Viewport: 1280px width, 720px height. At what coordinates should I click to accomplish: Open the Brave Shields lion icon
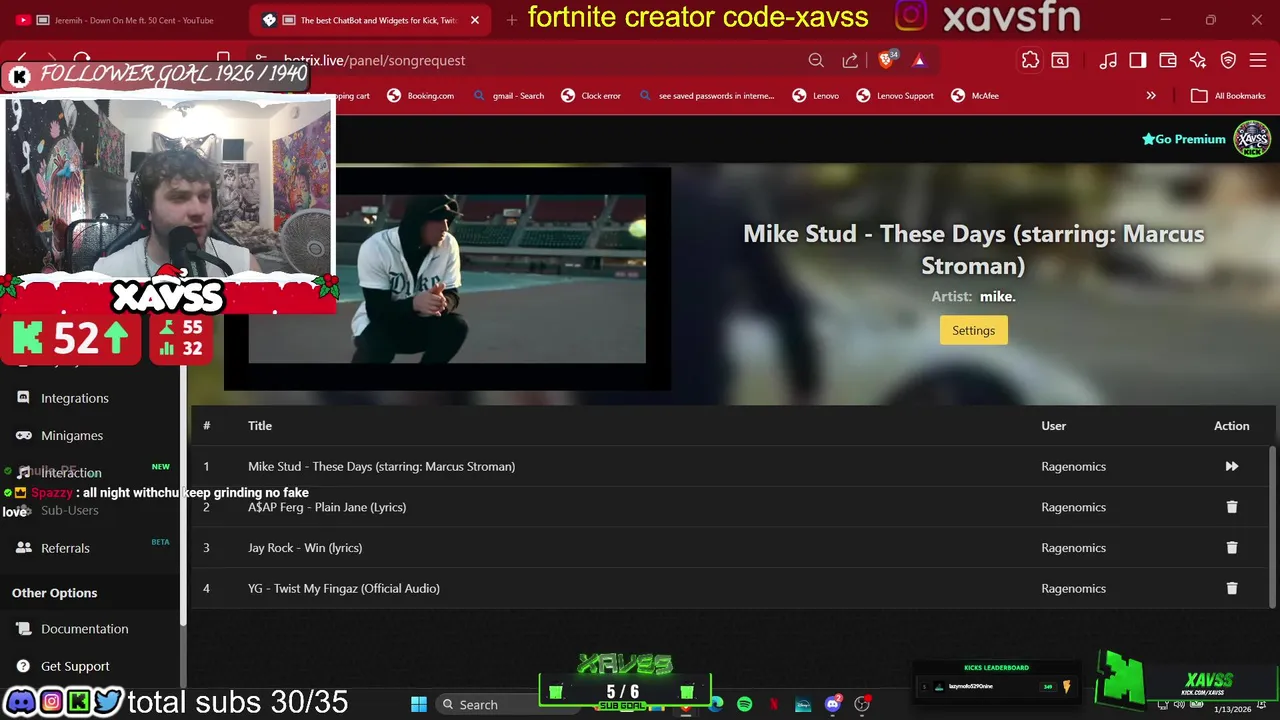(x=886, y=60)
